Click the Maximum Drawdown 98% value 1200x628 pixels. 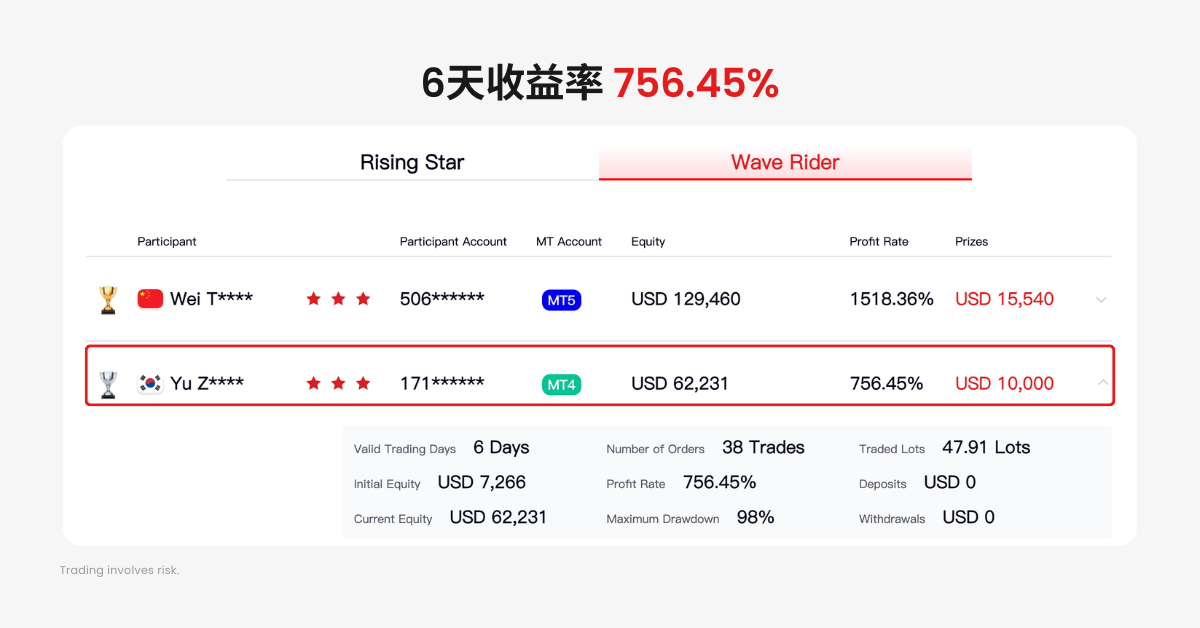[x=755, y=517]
